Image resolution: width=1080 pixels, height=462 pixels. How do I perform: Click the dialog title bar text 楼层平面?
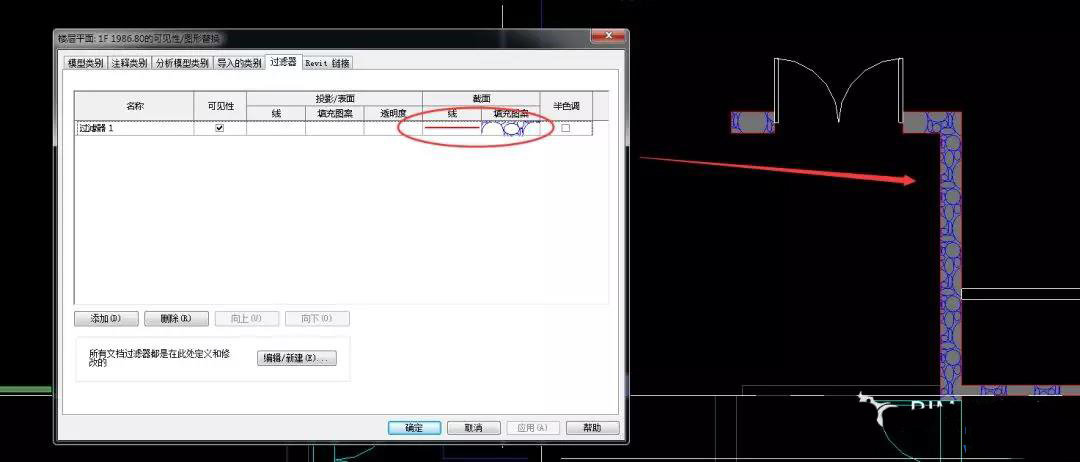(140, 39)
